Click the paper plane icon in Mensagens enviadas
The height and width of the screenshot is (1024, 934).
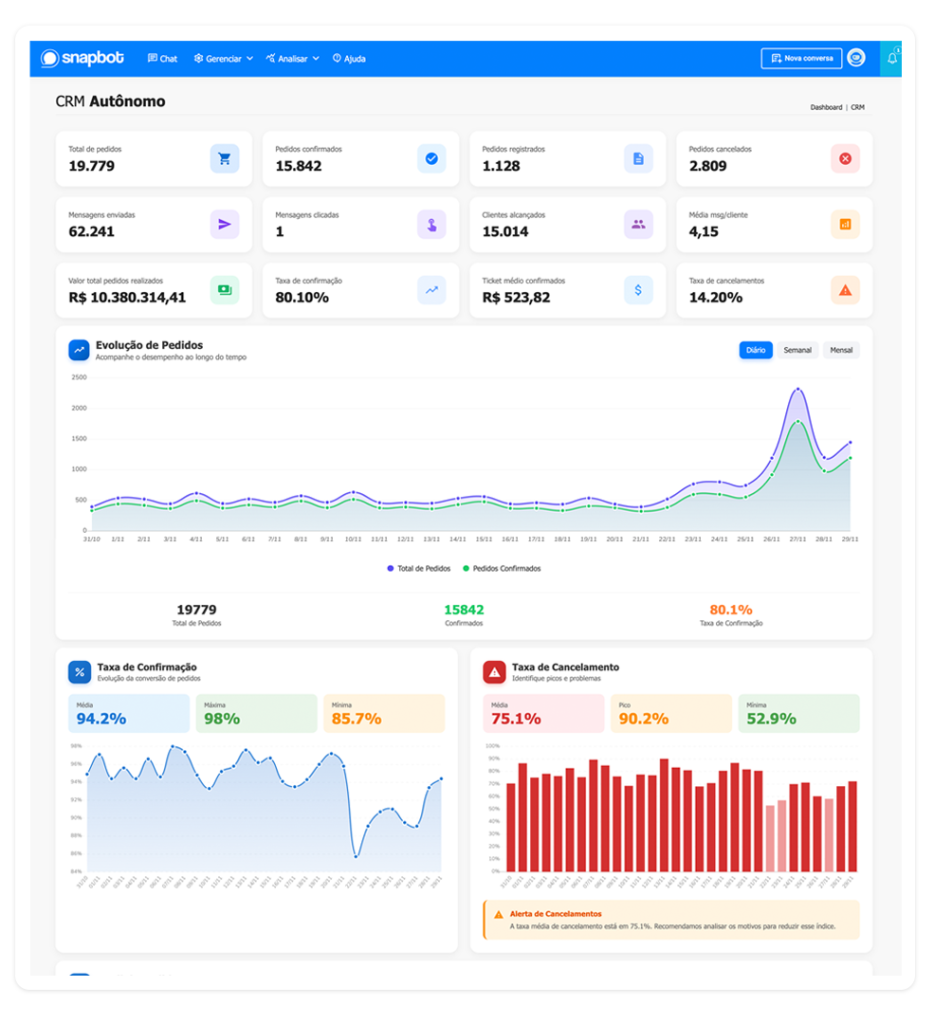click(224, 224)
